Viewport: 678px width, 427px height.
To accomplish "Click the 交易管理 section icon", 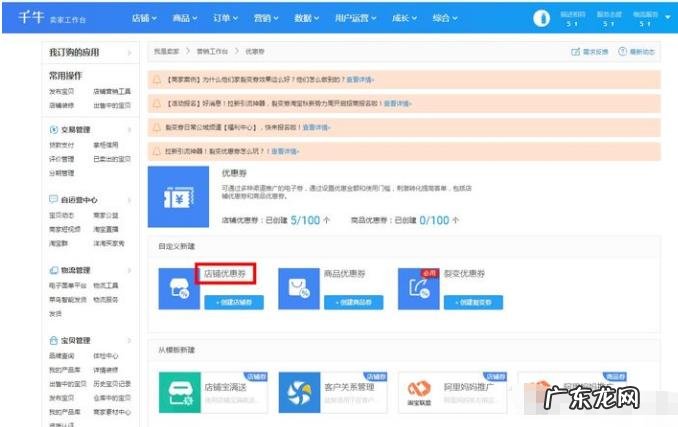I will coord(54,130).
